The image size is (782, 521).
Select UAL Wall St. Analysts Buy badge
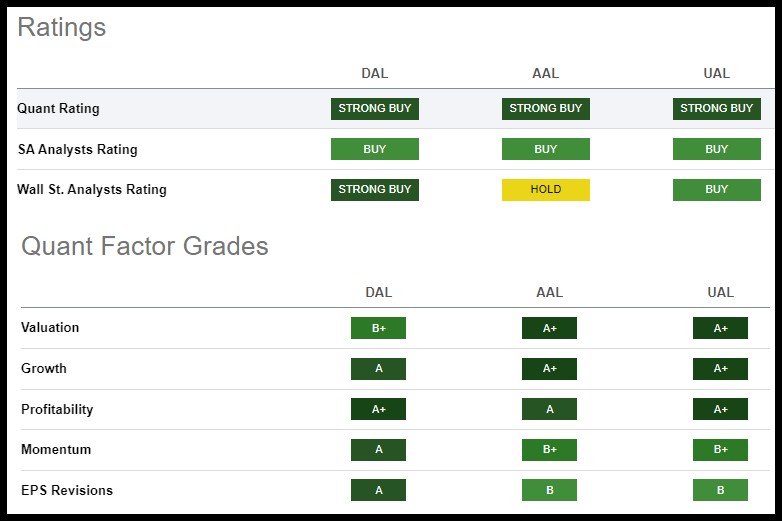[x=716, y=189]
